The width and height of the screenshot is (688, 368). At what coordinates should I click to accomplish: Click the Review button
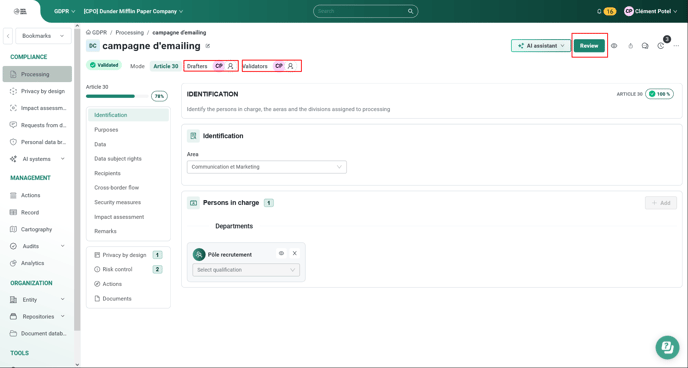pyautogui.click(x=589, y=46)
